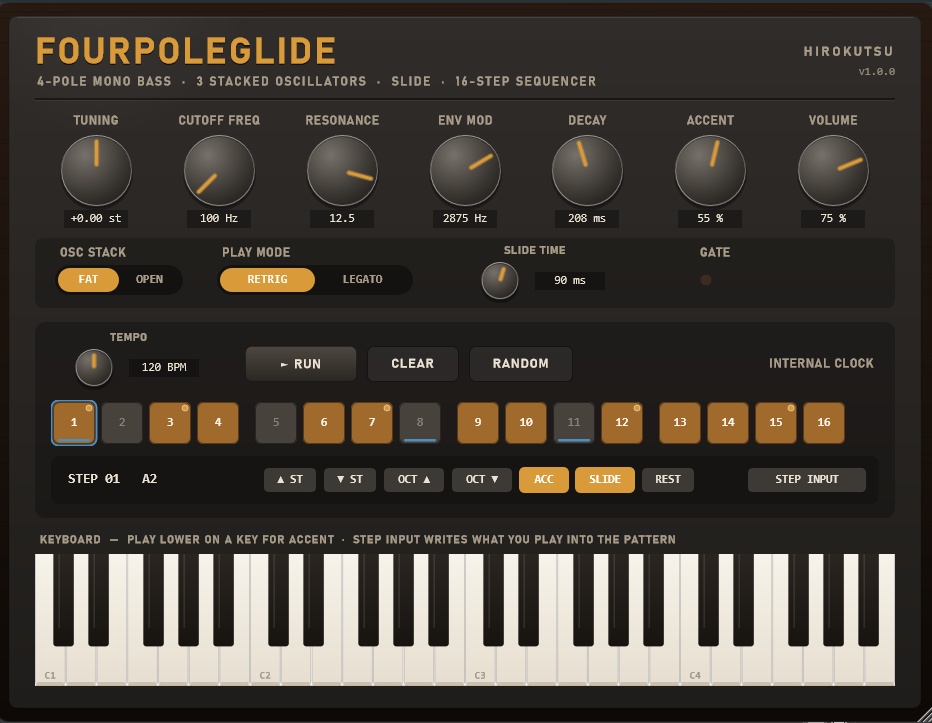Click the tempo value 120 BPM
The width and height of the screenshot is (932, 723).
click(164, 367)
